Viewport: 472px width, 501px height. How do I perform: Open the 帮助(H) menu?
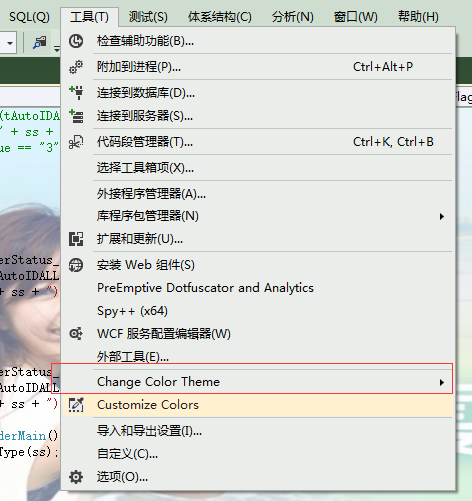click(418, 16)
